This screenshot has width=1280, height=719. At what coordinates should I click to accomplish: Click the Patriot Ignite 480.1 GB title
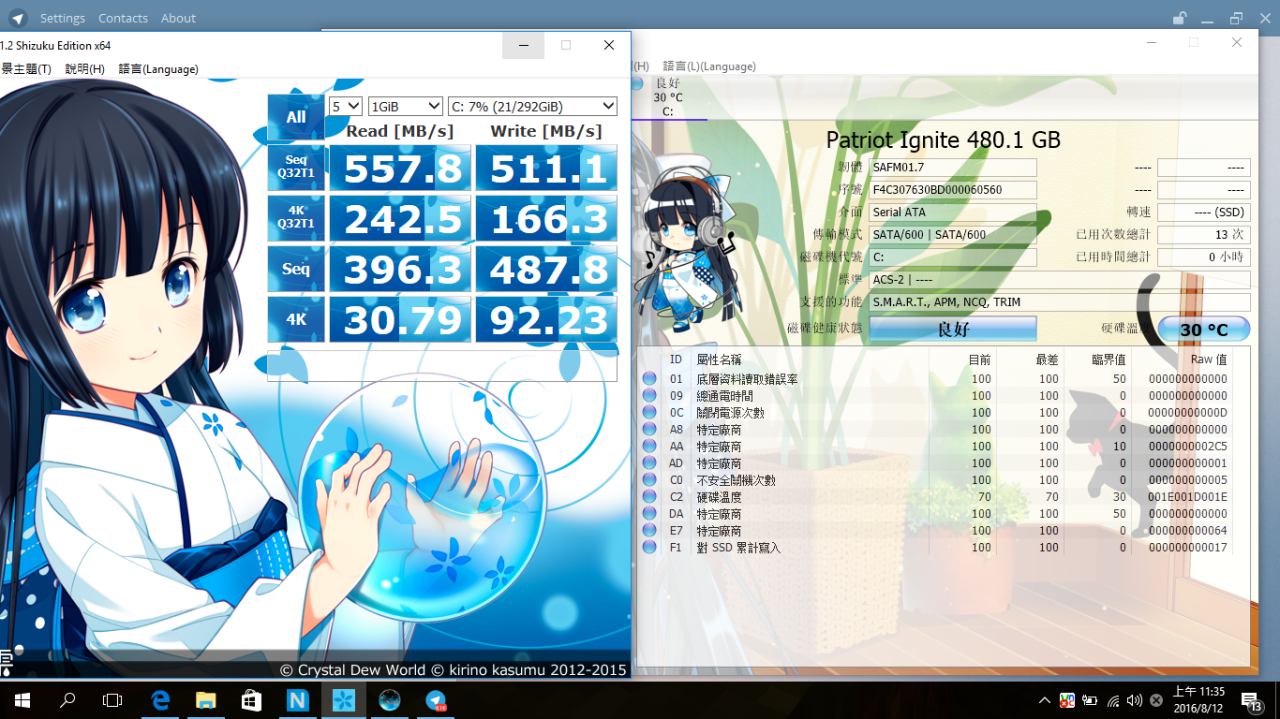pos(943,140)
